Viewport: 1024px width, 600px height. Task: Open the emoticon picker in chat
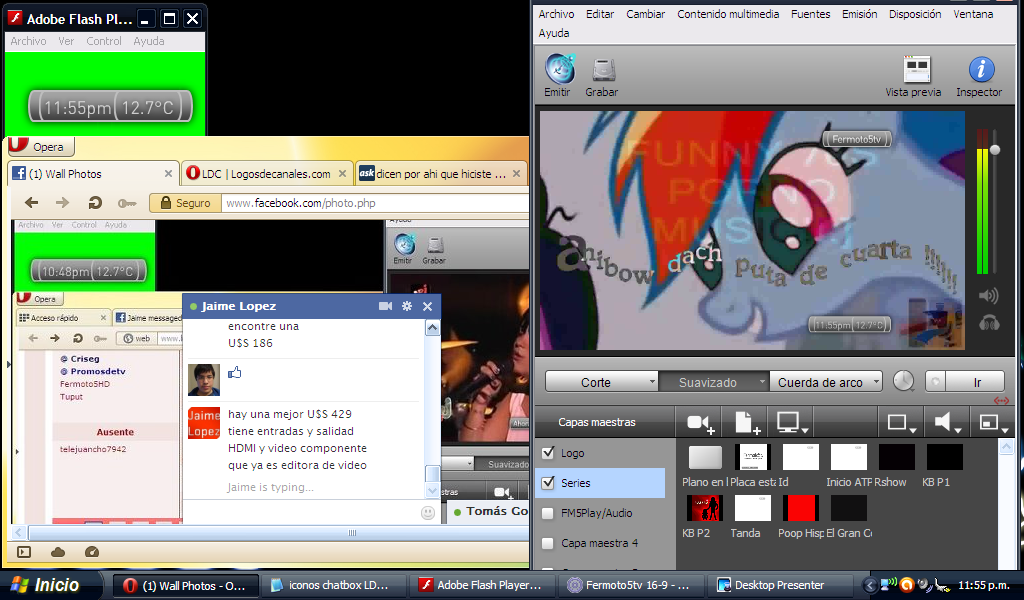click(x=428, y=513)
